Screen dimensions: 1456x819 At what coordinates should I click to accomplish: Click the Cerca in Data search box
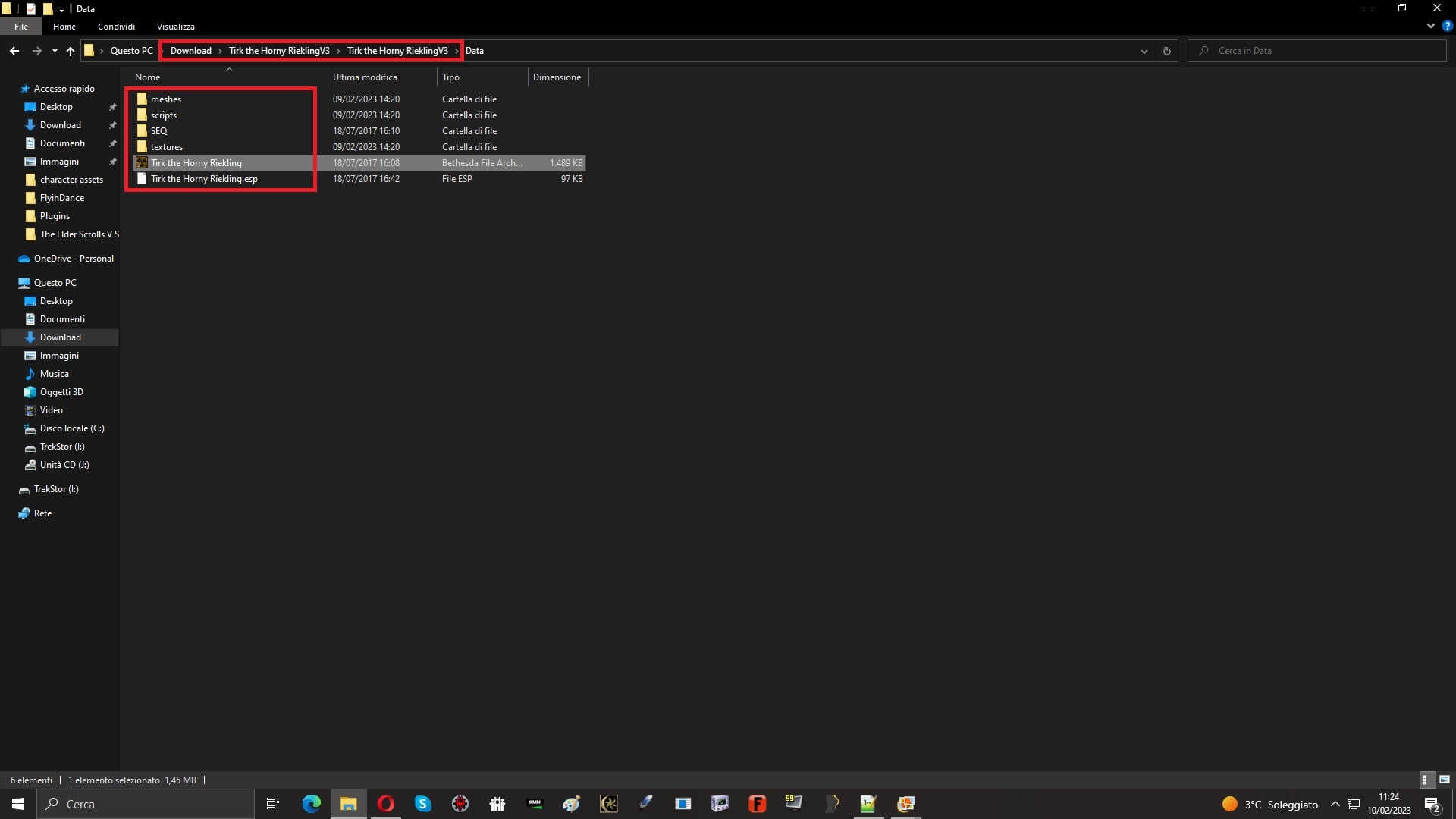[1317, 51]
